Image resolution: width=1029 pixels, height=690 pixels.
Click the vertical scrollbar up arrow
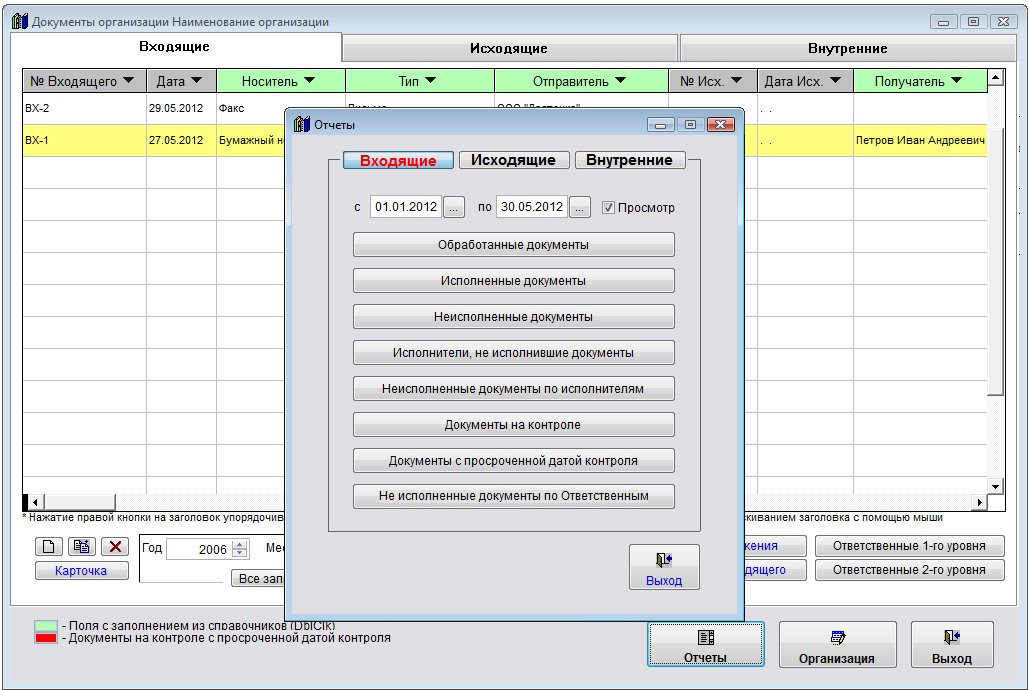tap(996, 77)
